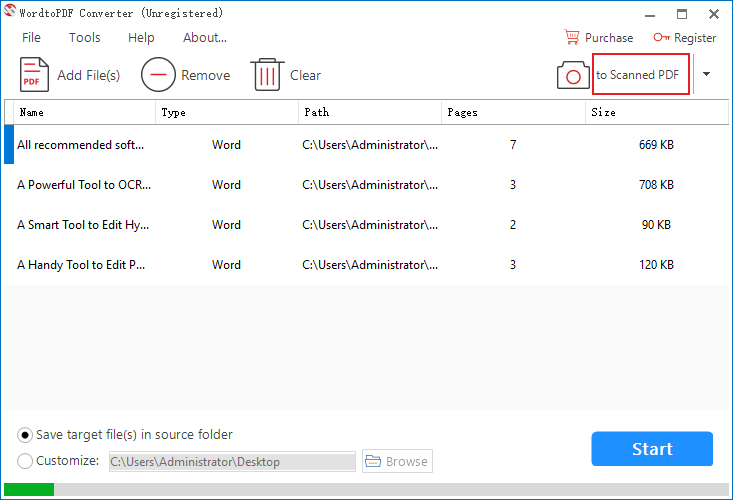Click the camera scanned PDF icon
Viewport: 733px width, 500px height.
click(x=573, y=75)
